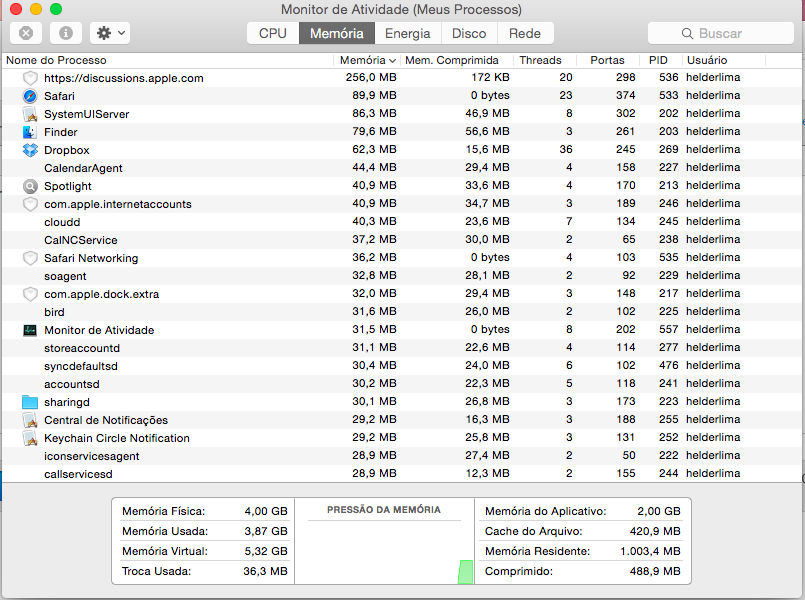
Task: Click the Cache do Arquivo 420,9 MB value
Action: (655, 531)
